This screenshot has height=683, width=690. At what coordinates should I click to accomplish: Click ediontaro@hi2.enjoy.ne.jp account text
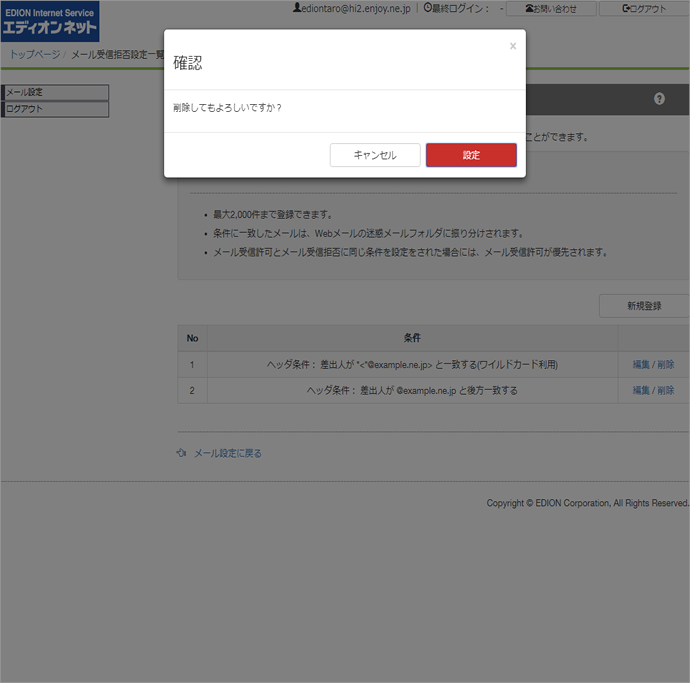point(356,8)
